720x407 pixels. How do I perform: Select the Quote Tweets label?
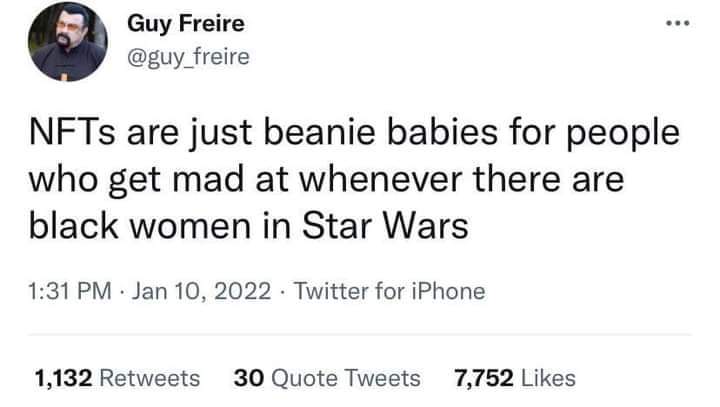346,379
